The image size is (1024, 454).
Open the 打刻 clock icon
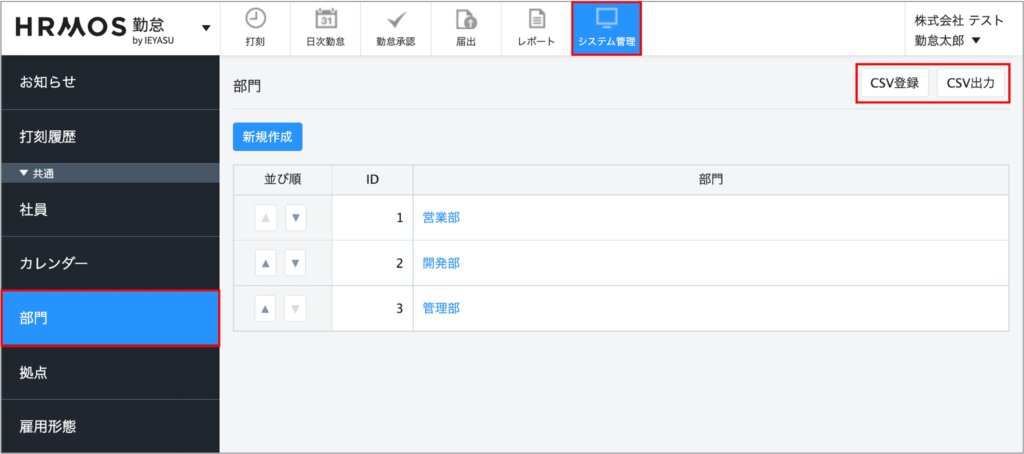255,19
